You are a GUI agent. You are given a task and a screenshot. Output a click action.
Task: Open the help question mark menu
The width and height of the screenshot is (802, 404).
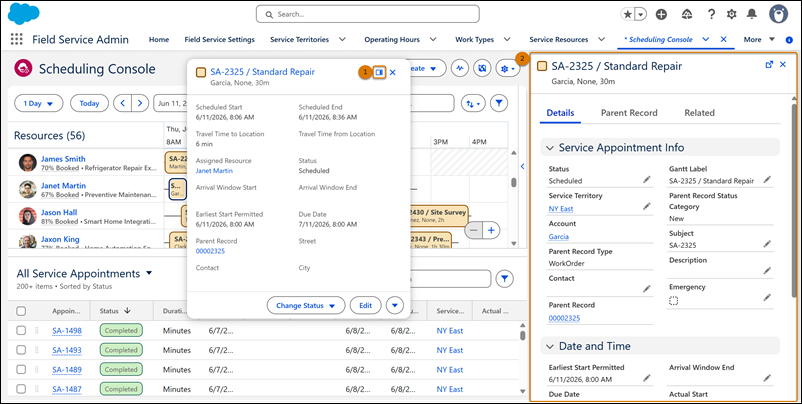pos(711,14)
